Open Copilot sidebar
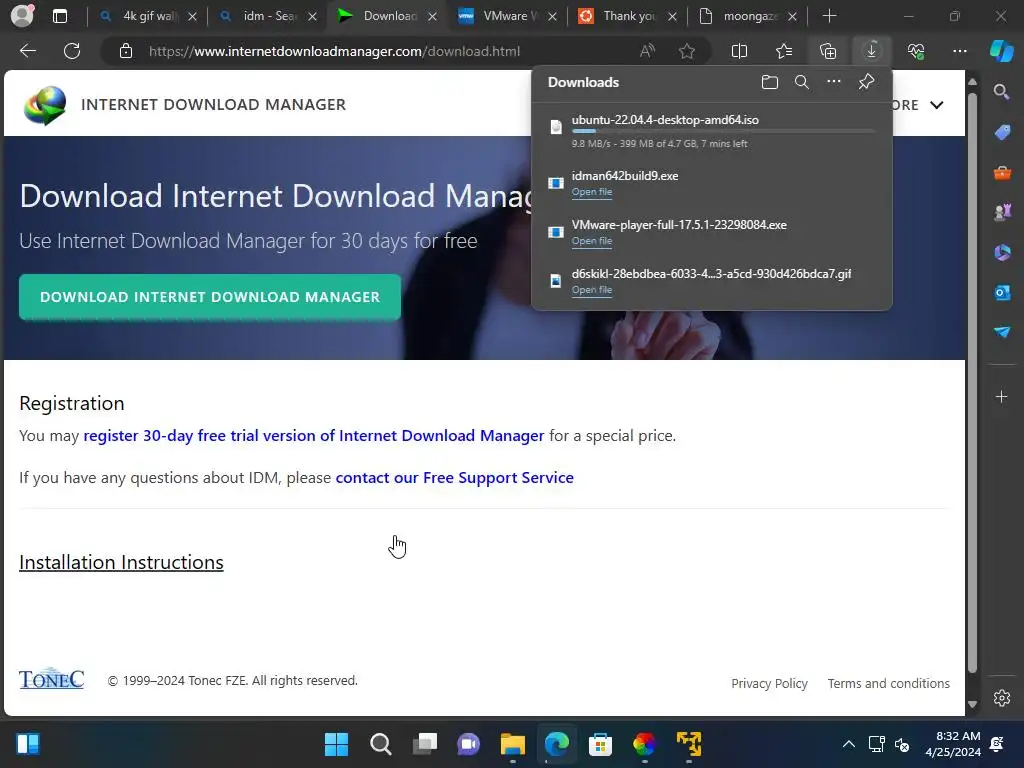Image resolution: width=1024 pixels, height=768 pixels. [1002, 51]
